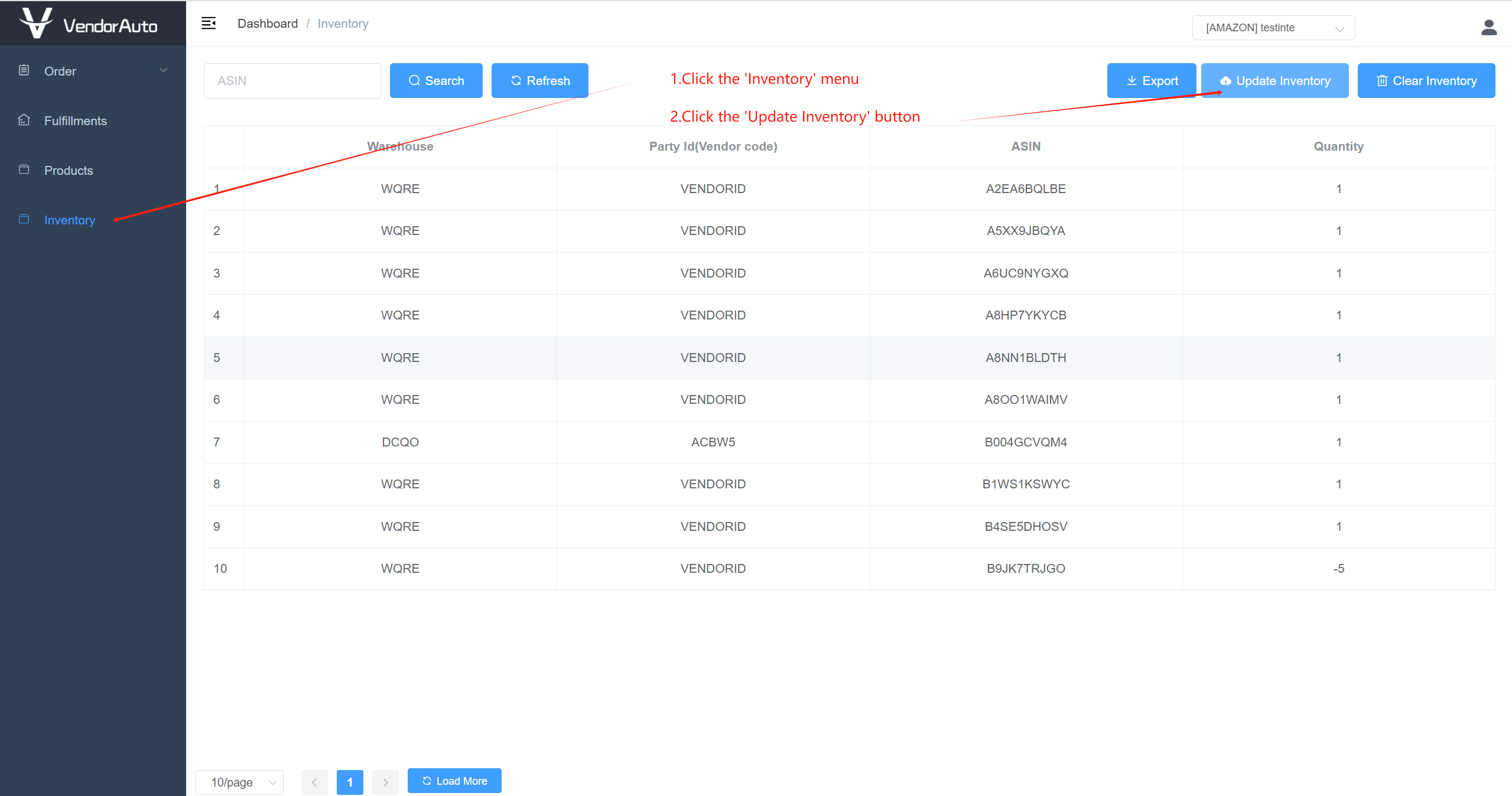
Task: Open the Fulfillments menu
Action: pos(76,120)
